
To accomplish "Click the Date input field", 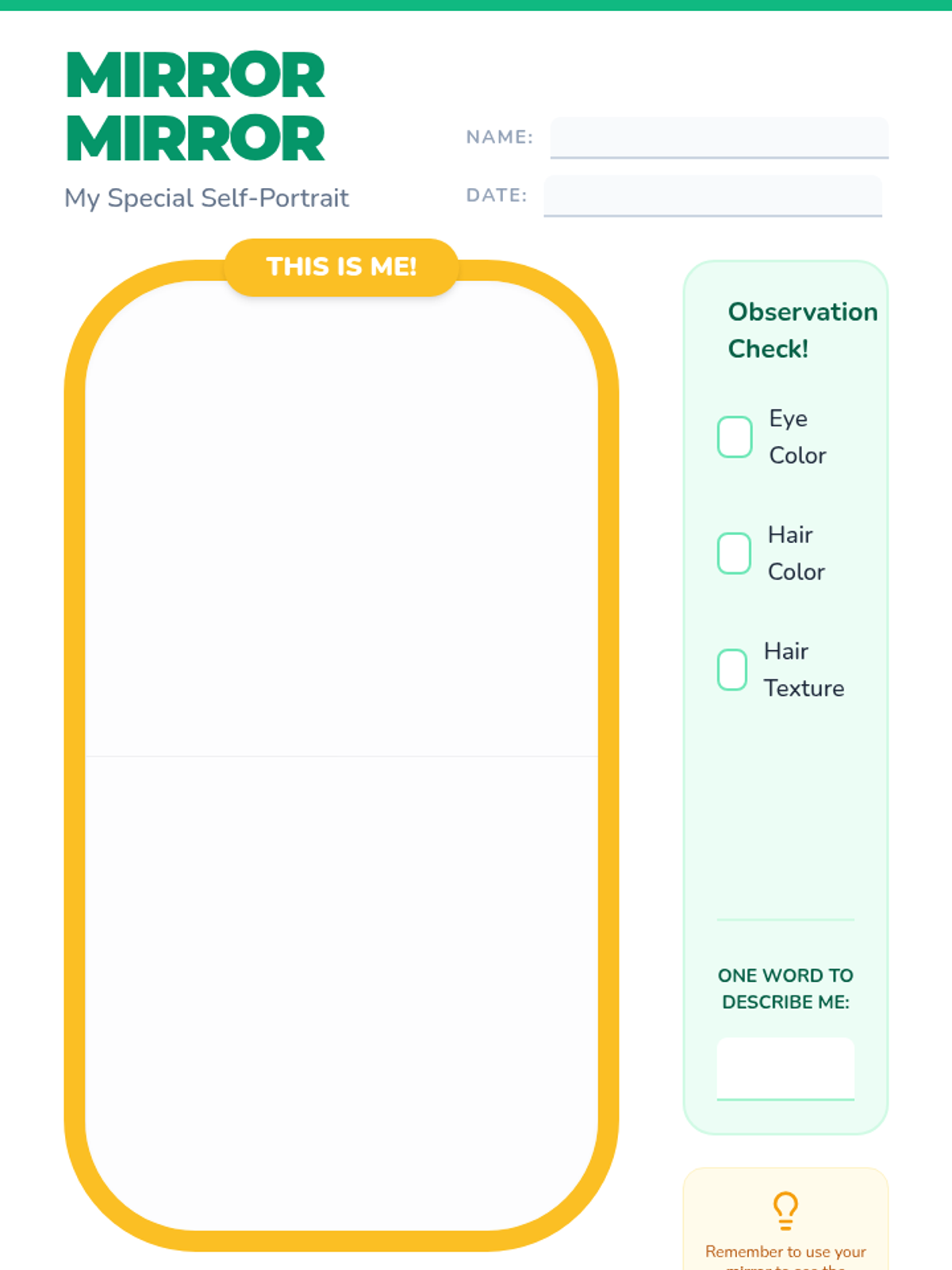I will coord(712,196).
